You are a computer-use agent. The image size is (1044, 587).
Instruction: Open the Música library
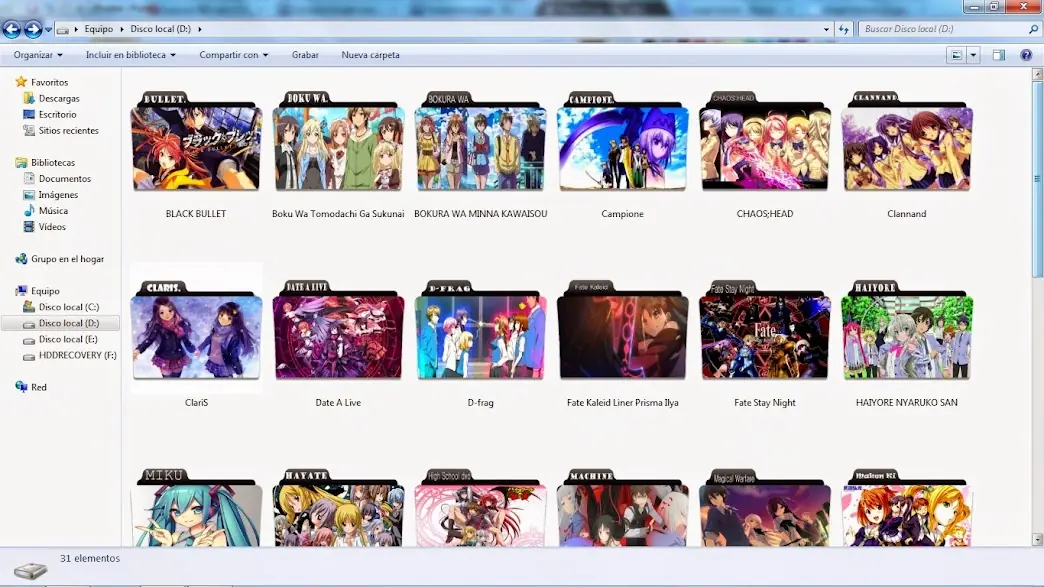tap(53, 211)
